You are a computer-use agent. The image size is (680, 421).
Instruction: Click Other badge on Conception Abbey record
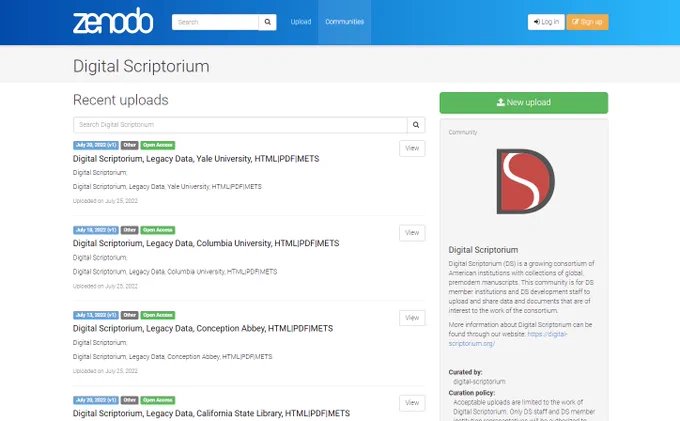tap(129, 315)
